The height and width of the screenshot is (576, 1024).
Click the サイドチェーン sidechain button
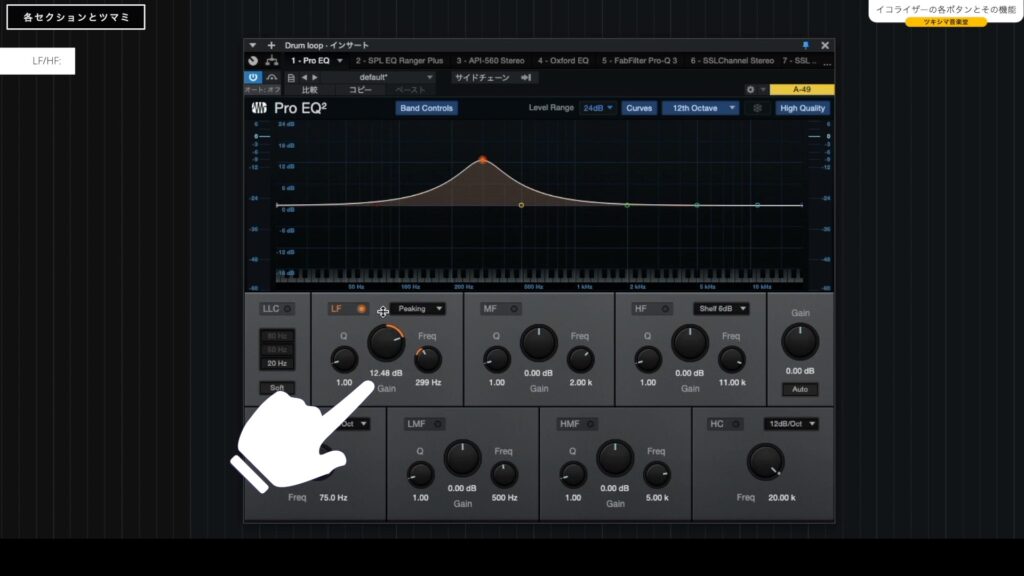[x=482, y=77]
